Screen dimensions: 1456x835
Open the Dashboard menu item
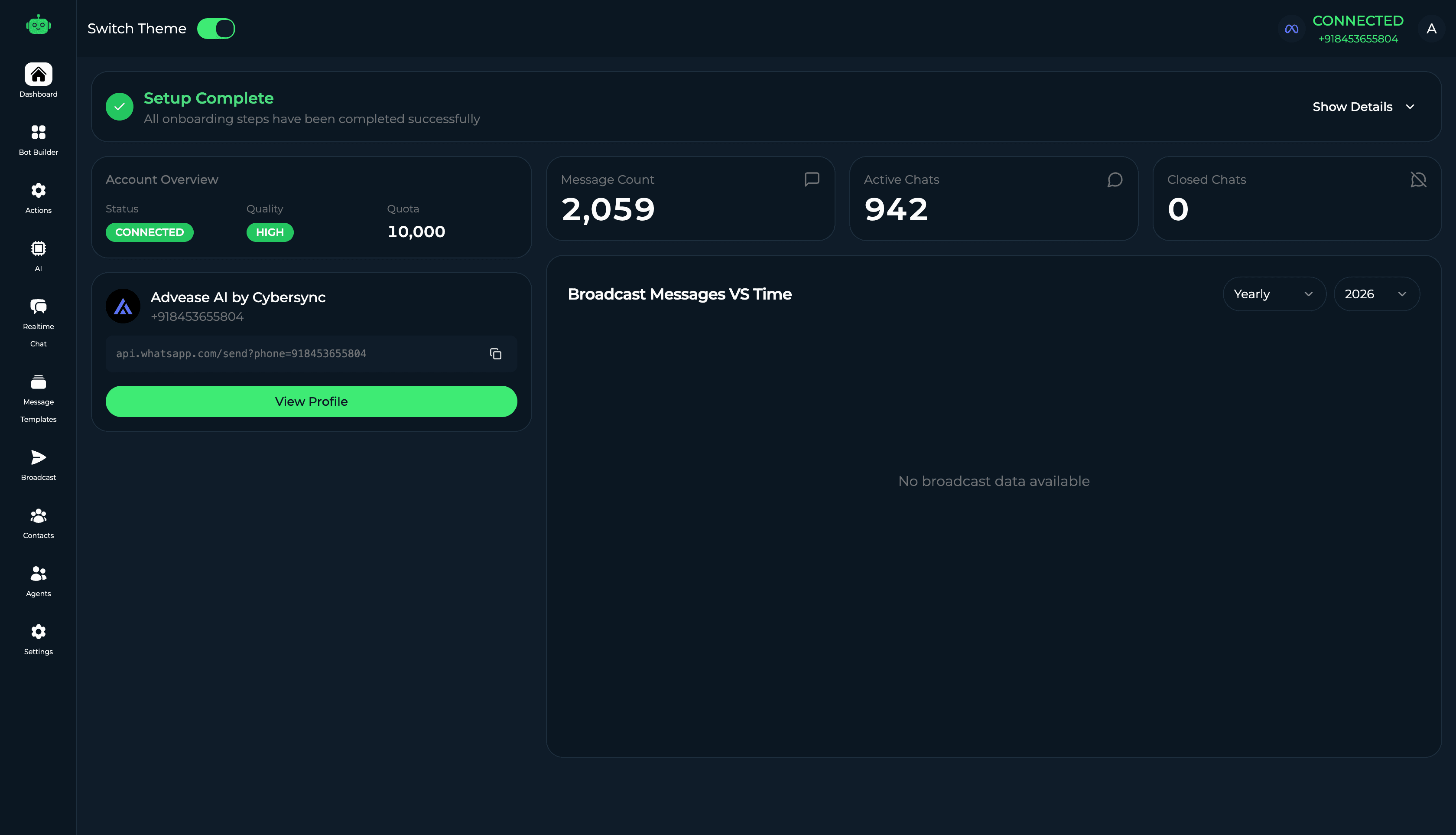point(38,80)
